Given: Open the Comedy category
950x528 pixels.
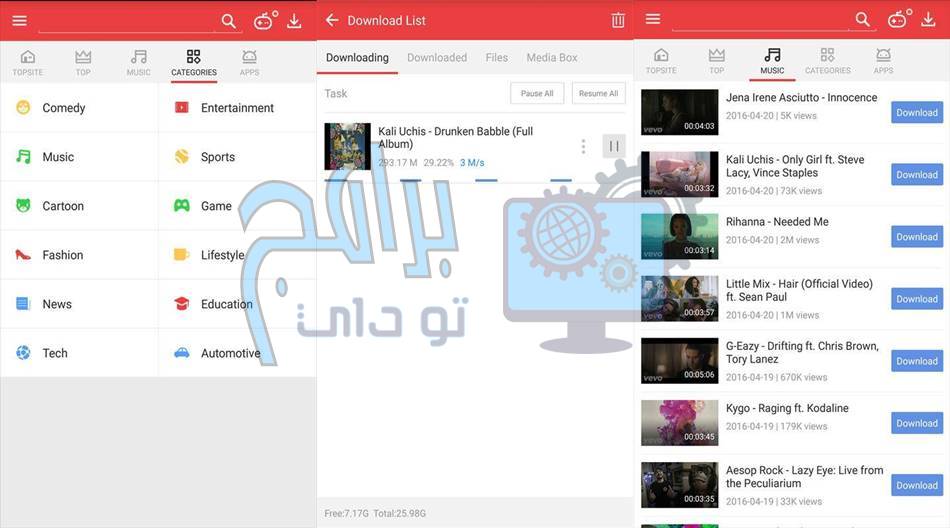Looking at the screenshot, I should [x=63, y=108].
